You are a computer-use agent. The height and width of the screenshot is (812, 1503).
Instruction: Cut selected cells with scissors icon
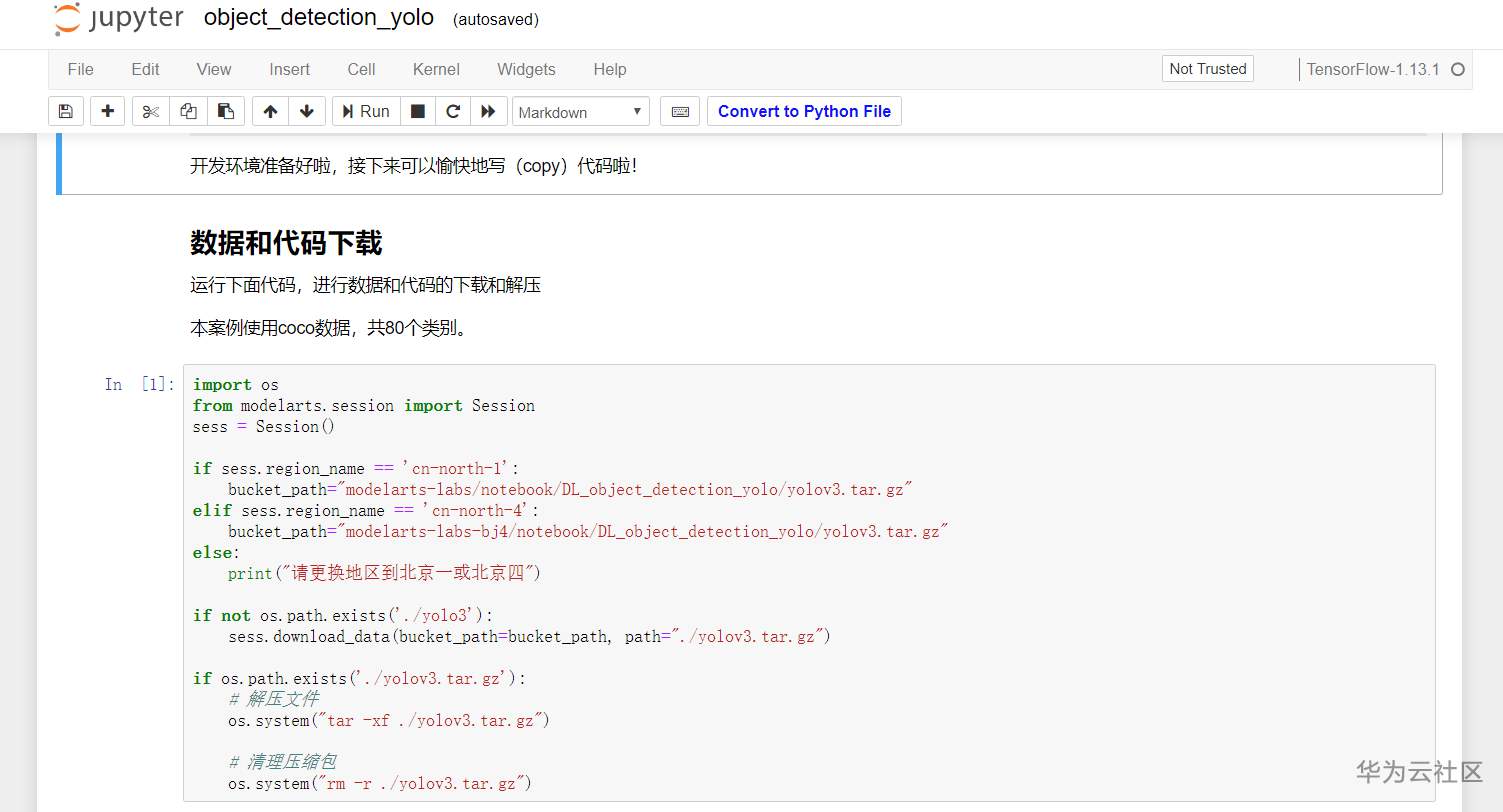tap(151, 111)
